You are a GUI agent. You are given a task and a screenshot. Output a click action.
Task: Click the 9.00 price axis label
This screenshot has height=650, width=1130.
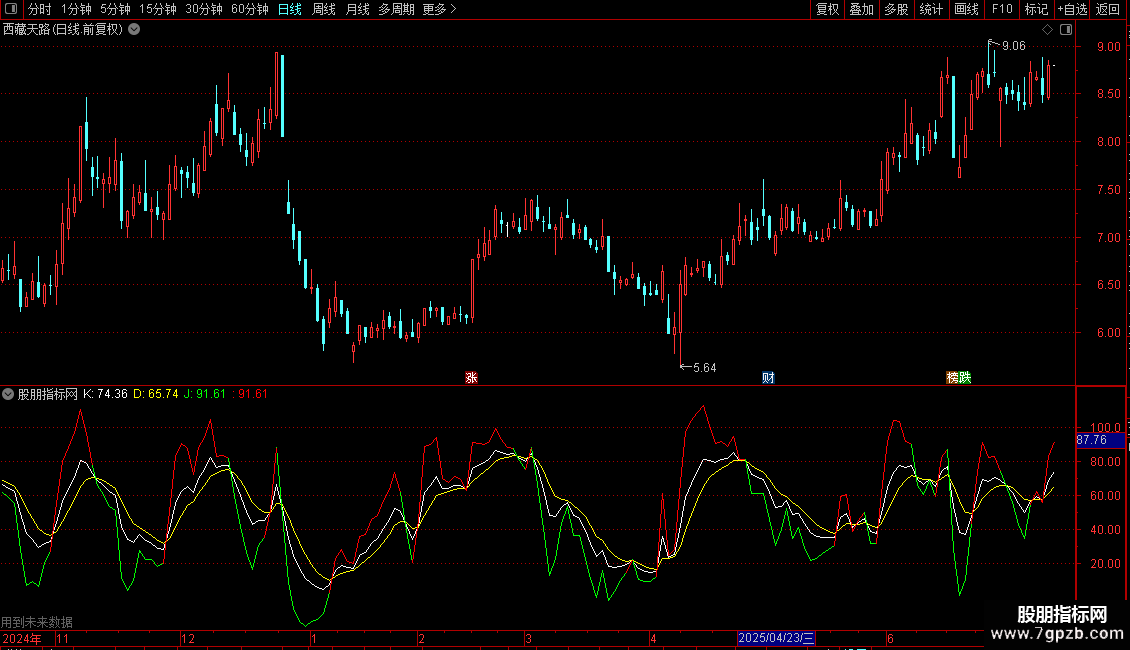pos(1108,47)
